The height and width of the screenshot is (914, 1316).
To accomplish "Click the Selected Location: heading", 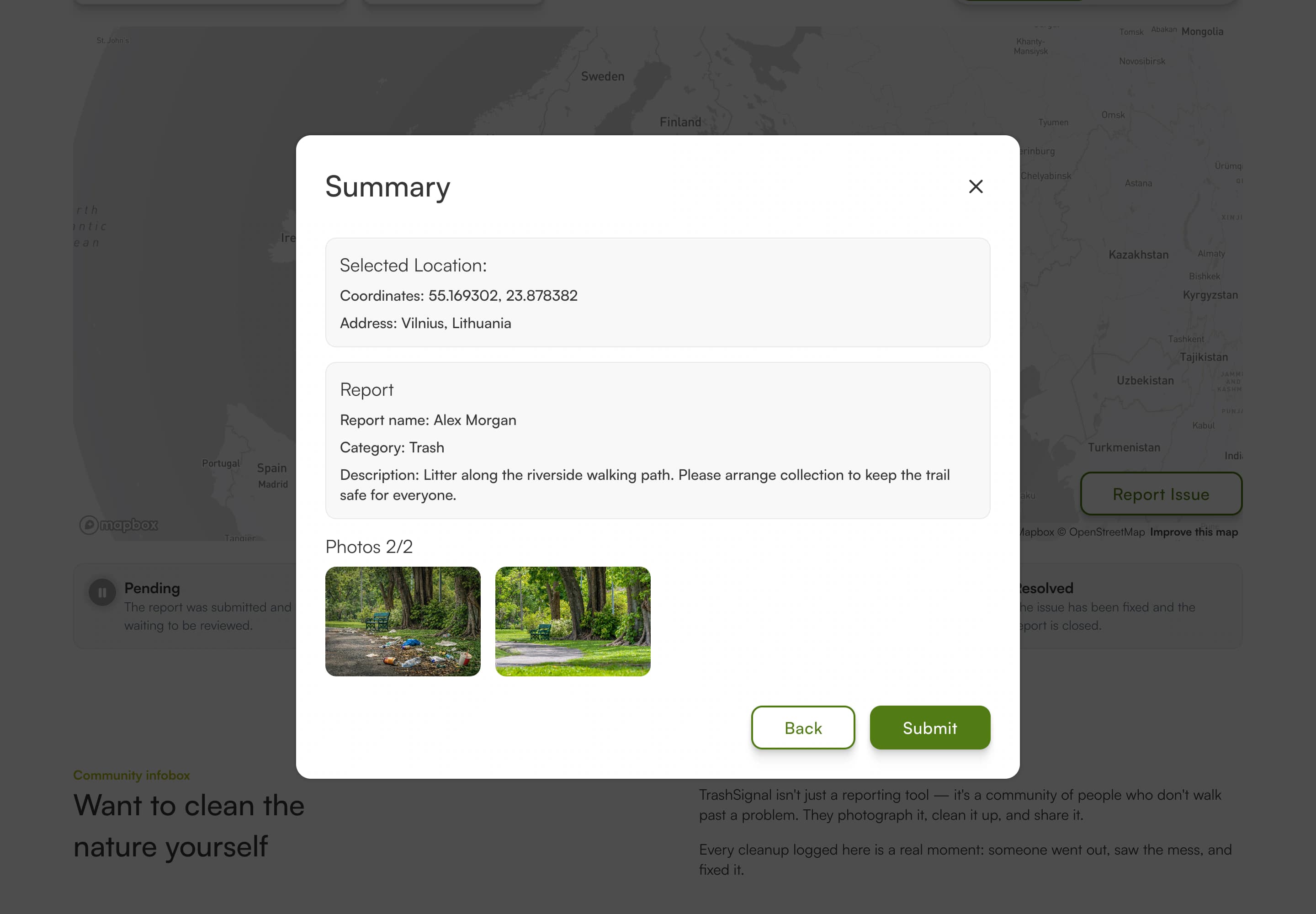I will coord(413,265).
